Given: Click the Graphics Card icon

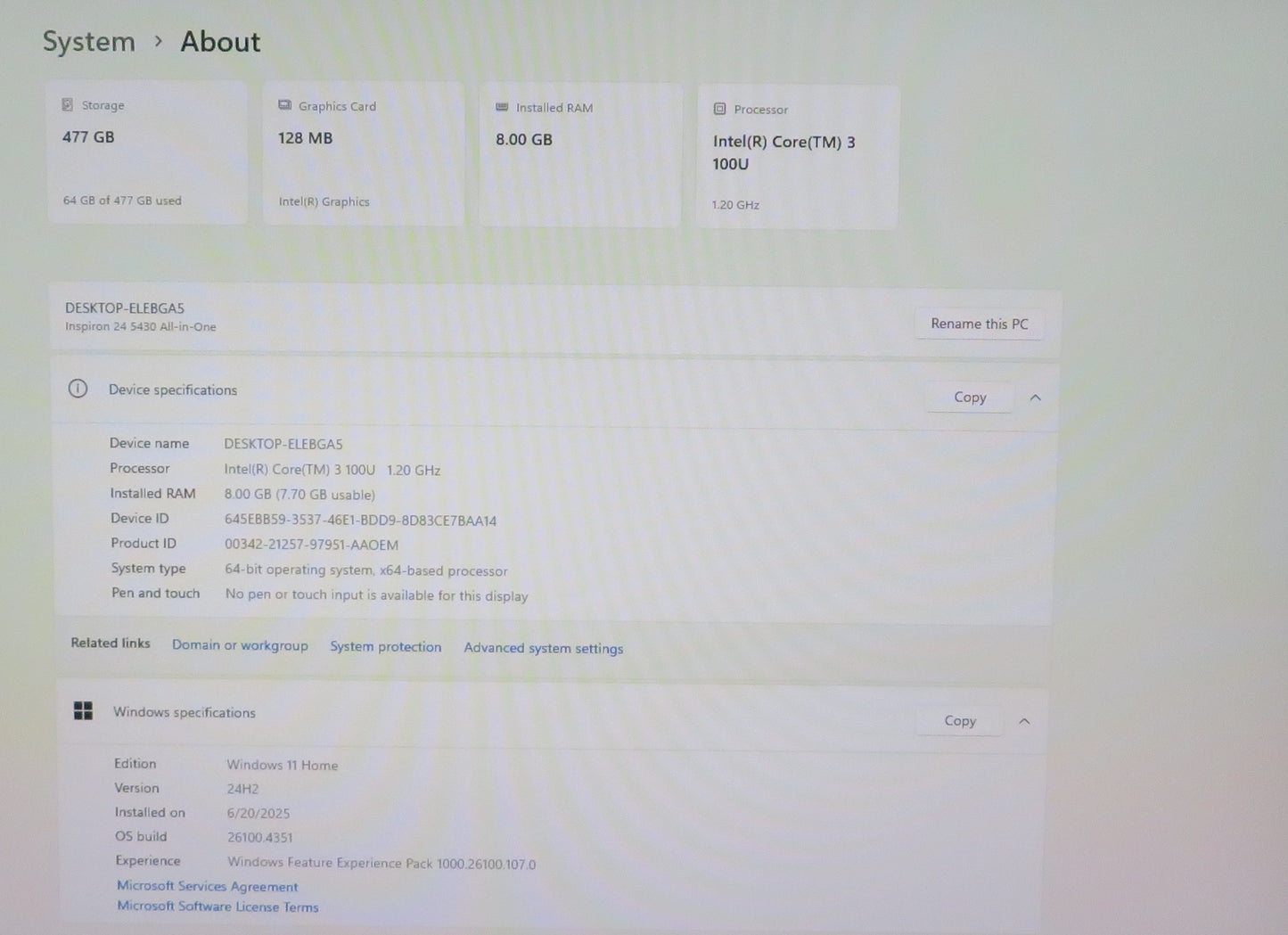Looking at the screenshot, I should 284,105.
